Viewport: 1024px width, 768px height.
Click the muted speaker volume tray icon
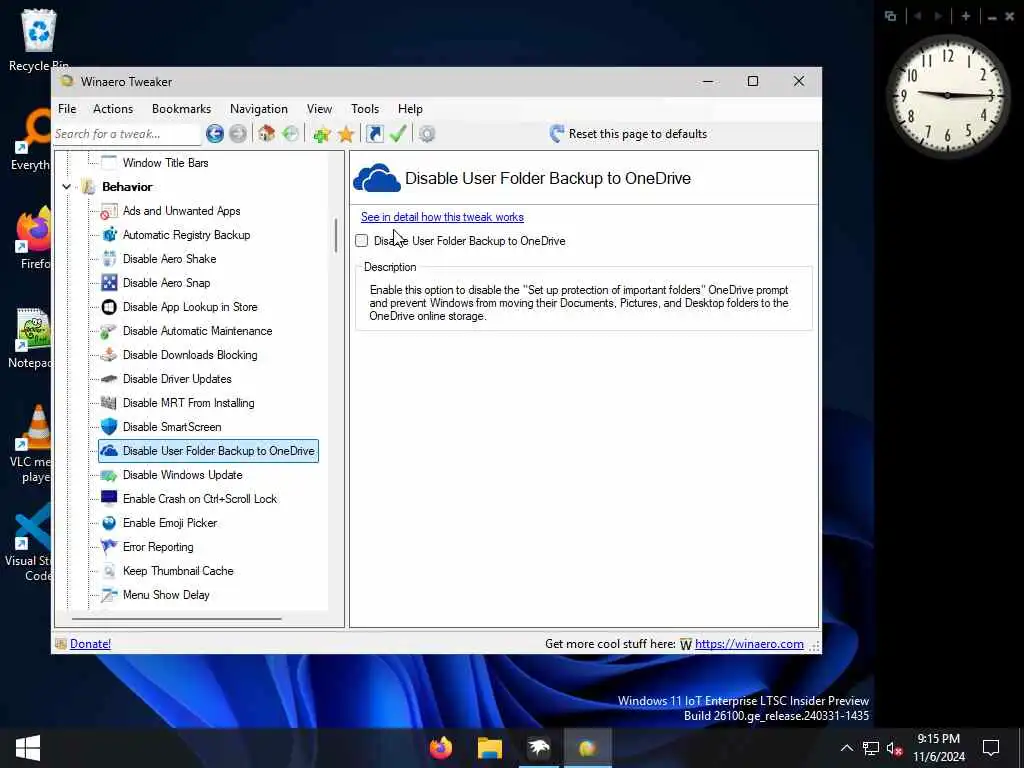pos(894,748)
